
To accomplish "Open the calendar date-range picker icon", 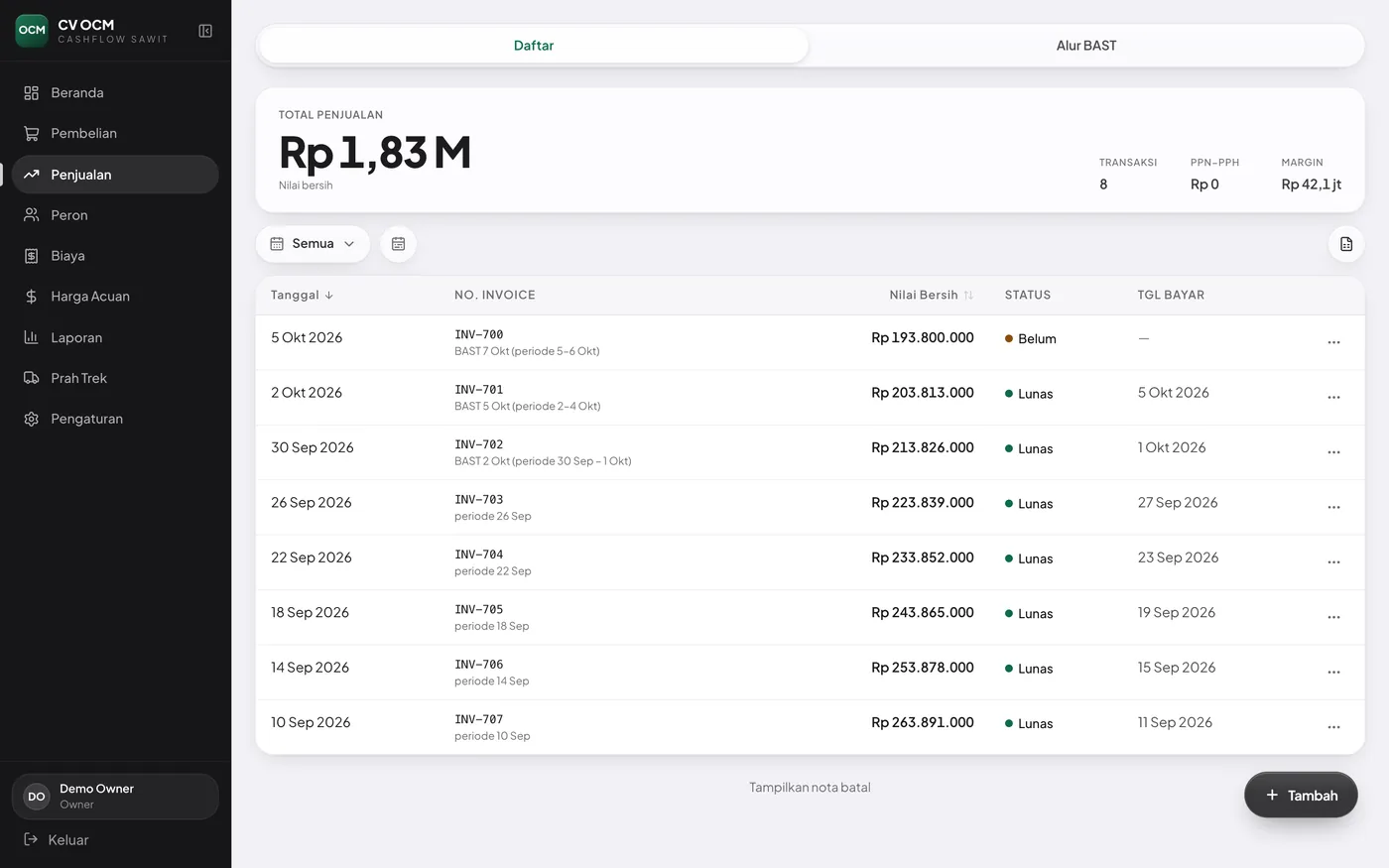I will [x=398, y=244].
